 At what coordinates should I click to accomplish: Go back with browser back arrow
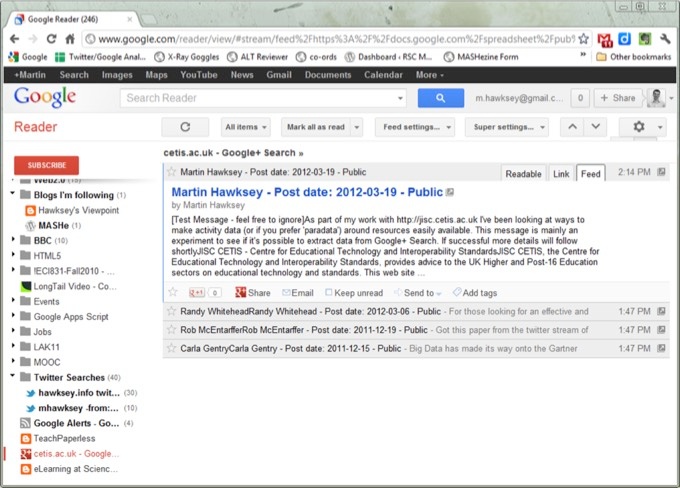(14, 39)
